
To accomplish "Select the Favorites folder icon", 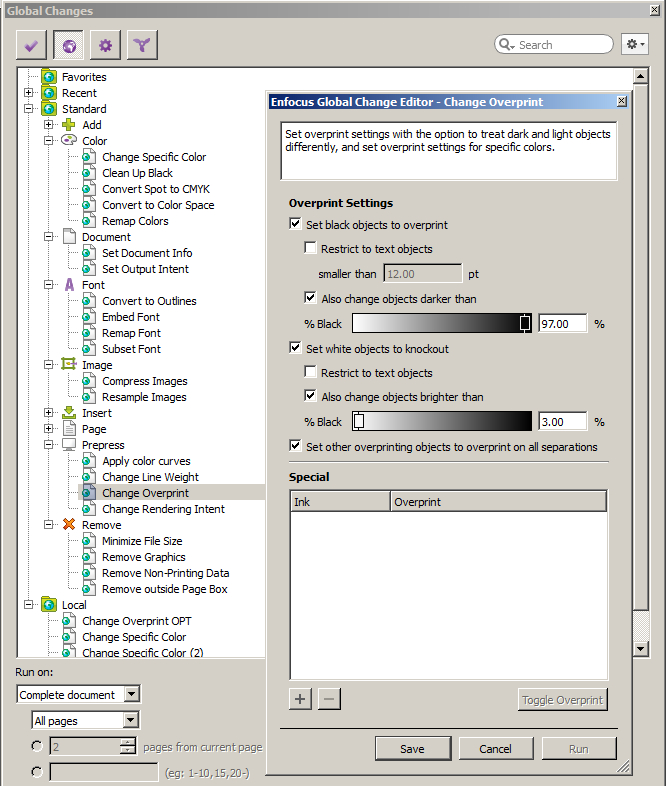I will pyautogui.click(x=49, y=77).
